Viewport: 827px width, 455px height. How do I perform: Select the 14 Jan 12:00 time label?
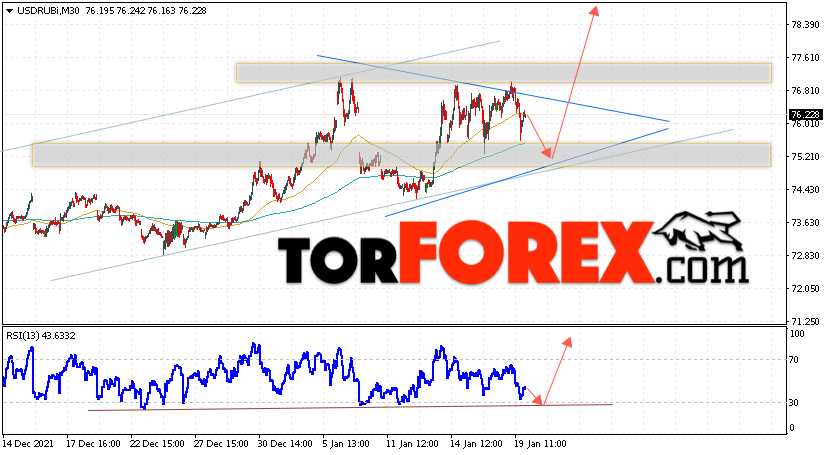tap(476, 444)
